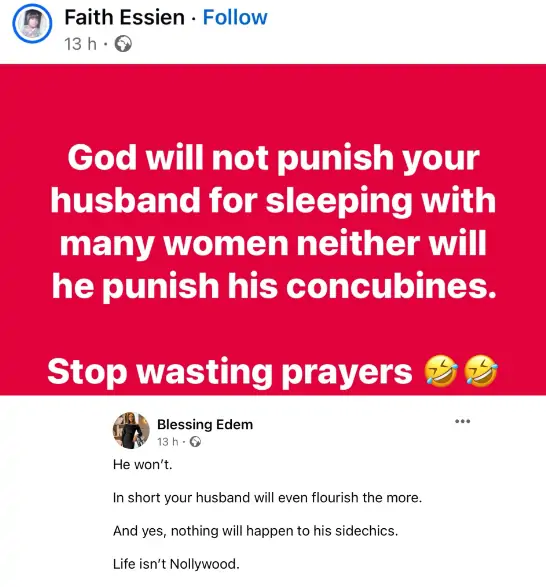Follow Faith Essien

tap(235, 17)
